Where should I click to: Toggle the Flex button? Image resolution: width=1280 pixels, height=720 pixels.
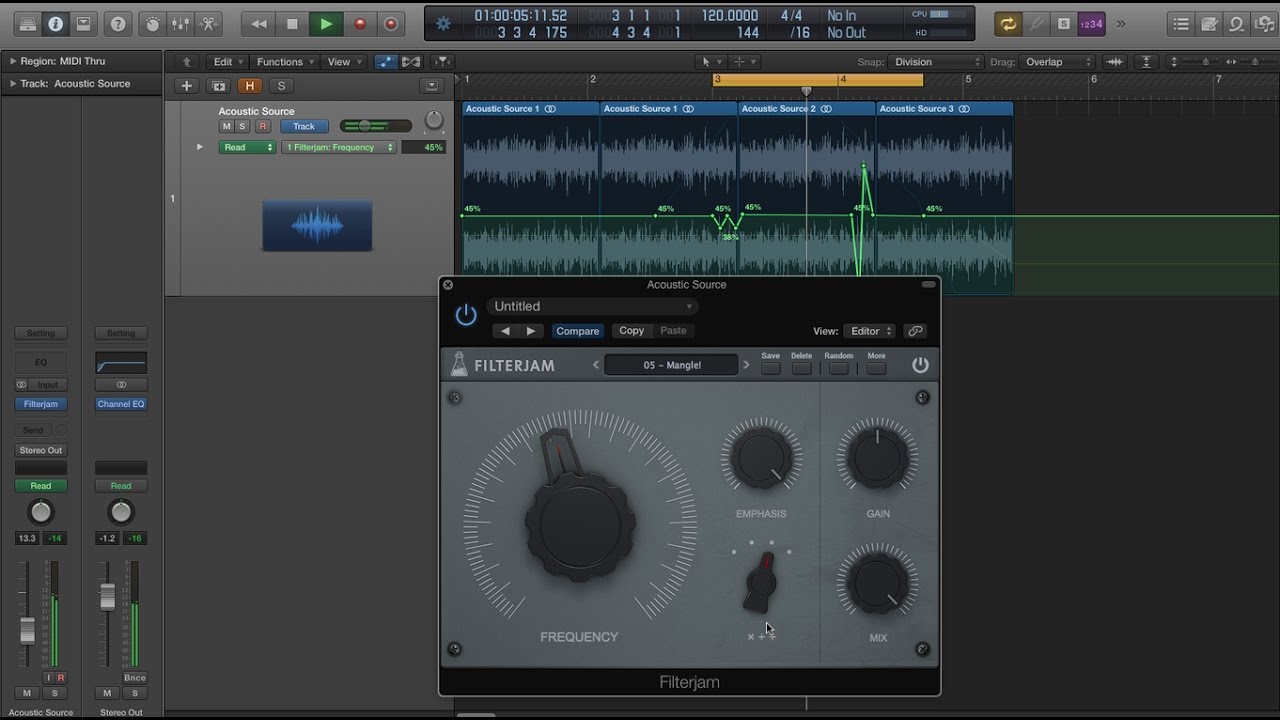coord(411,62)
